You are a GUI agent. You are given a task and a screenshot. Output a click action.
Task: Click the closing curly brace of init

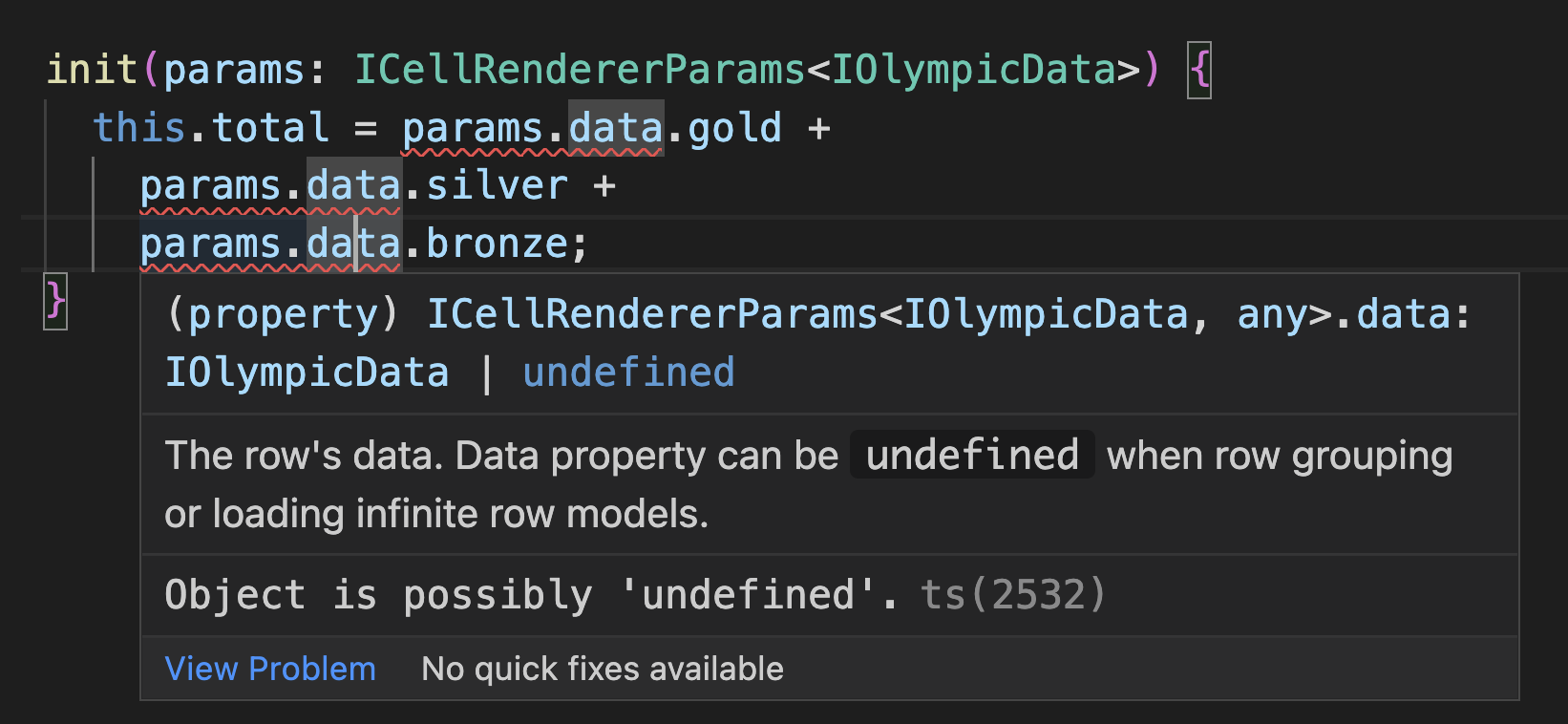[55, 302]
